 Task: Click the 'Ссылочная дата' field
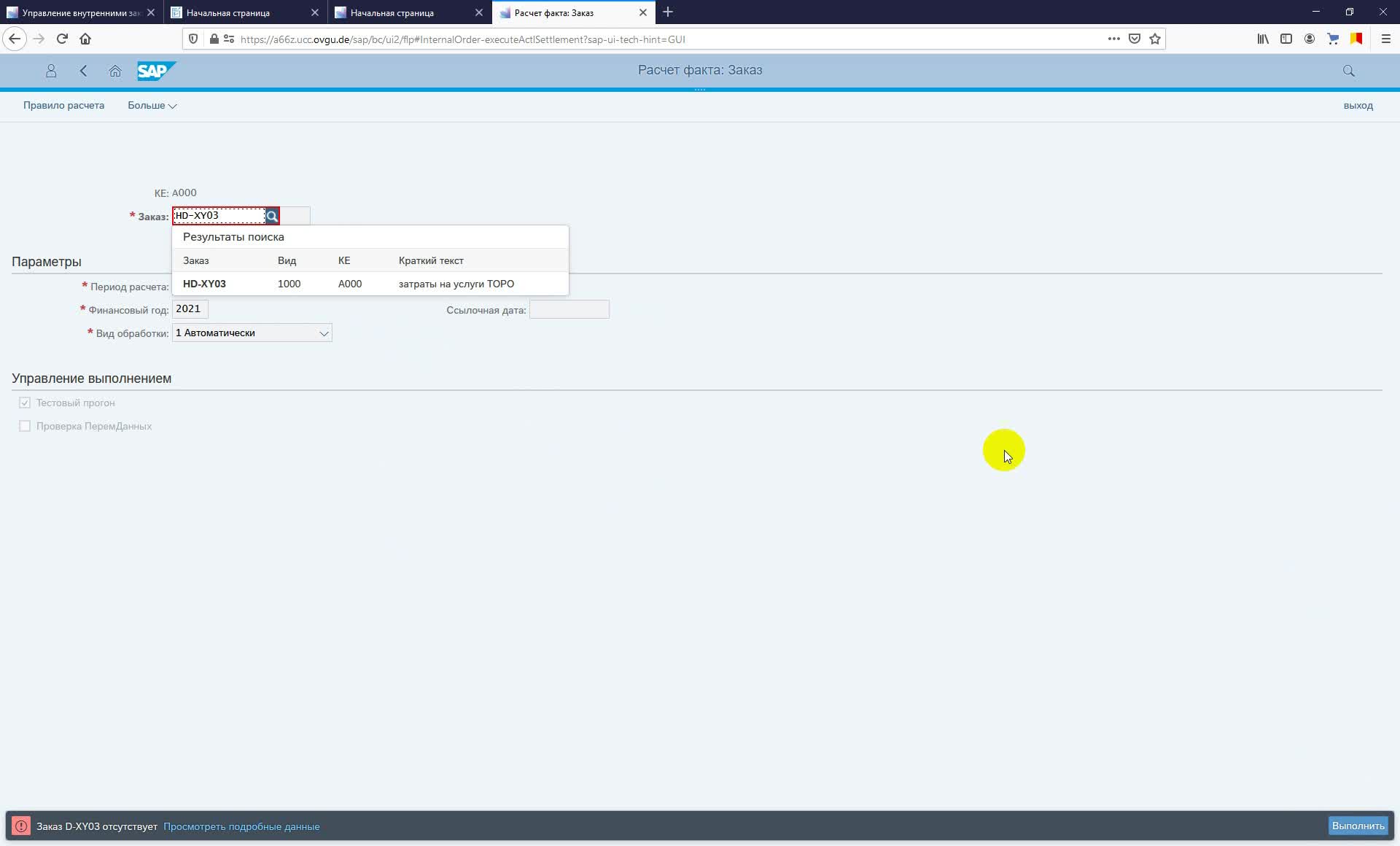pos(569,309)
